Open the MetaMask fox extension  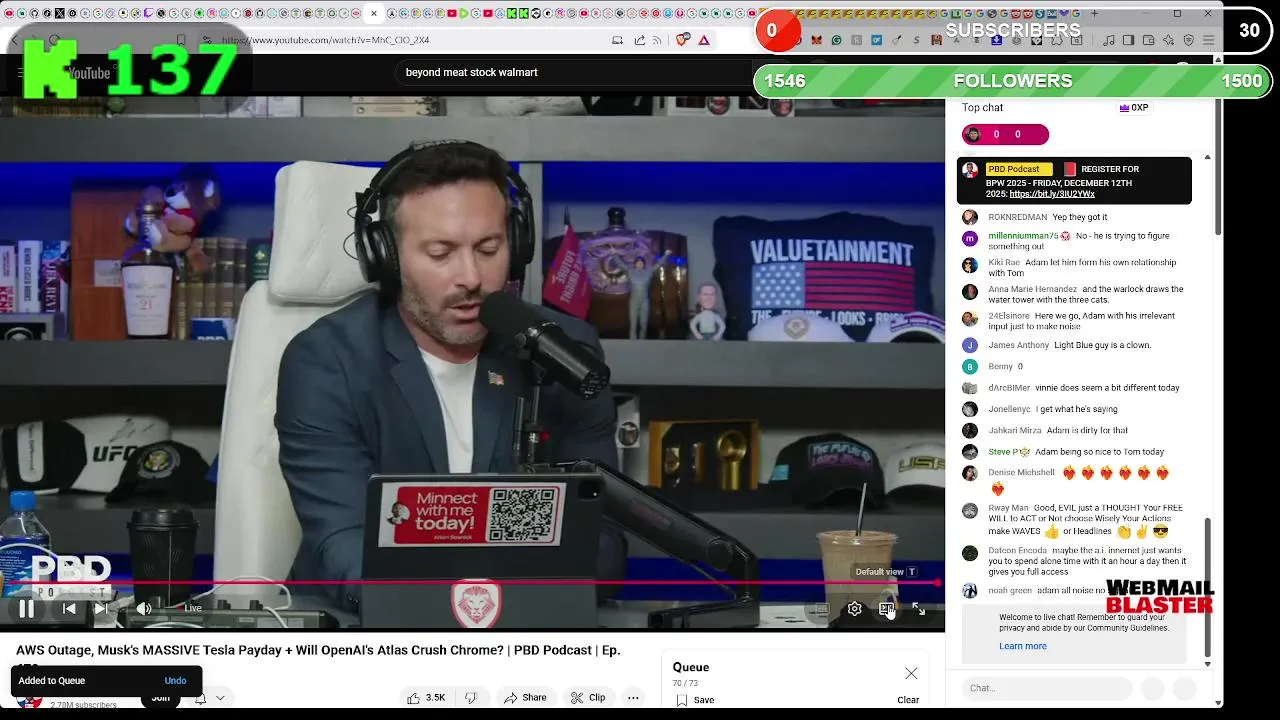pos(816,40)
